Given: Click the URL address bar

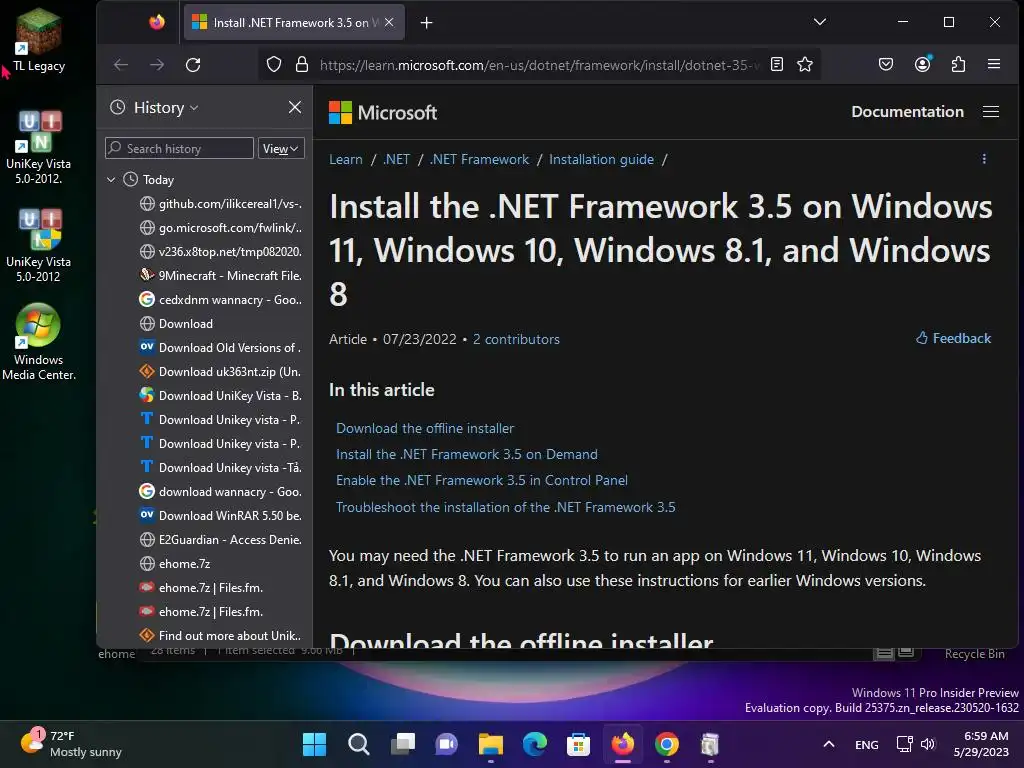Looking at the screenshot, I should (x=539, y=65).
